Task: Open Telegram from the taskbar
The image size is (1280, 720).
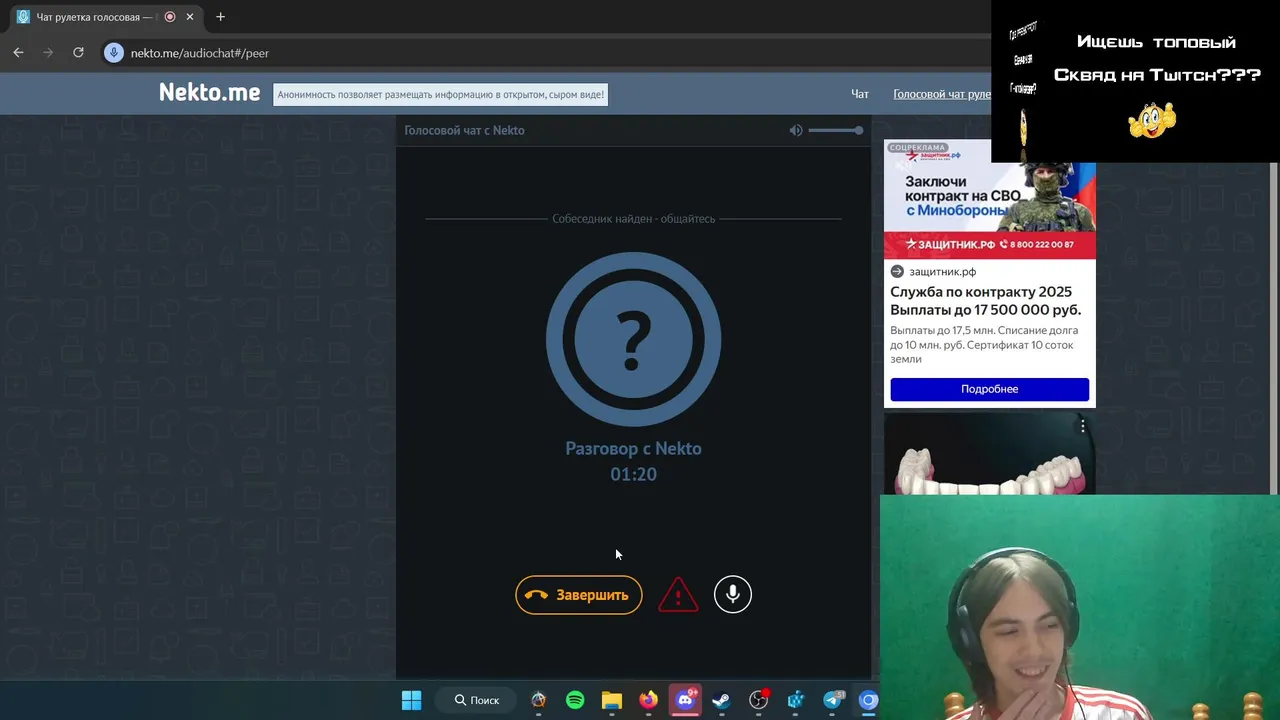Action: tap(832, 700)
